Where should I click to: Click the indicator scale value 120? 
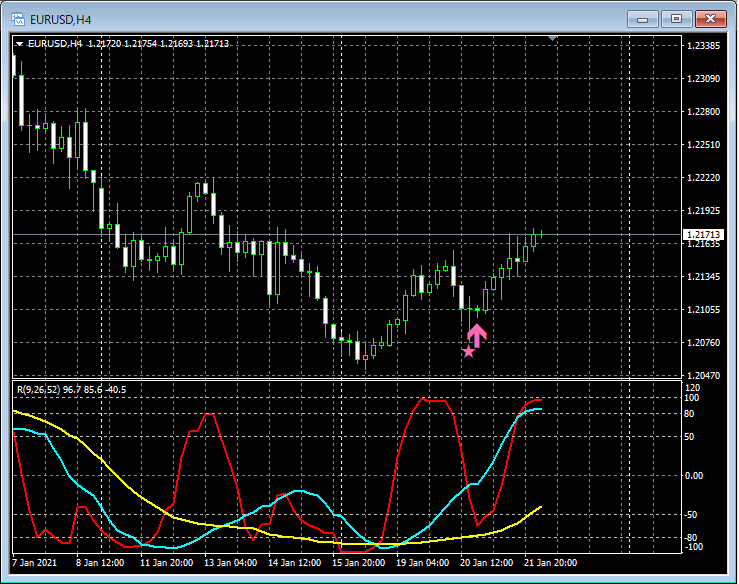[692, 387]
